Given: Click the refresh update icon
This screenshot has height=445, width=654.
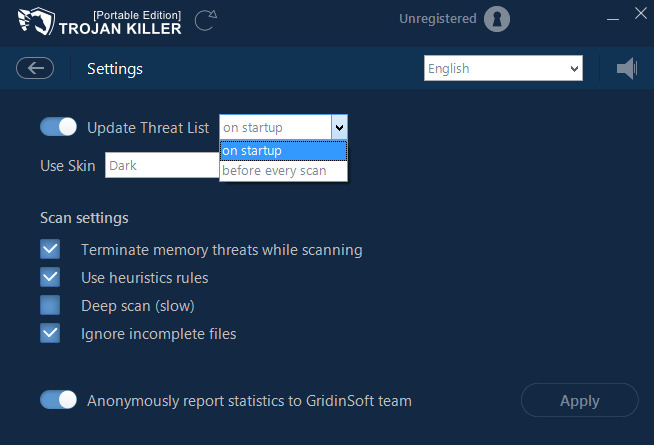Looking at the screenshot, I should (205, 19).
